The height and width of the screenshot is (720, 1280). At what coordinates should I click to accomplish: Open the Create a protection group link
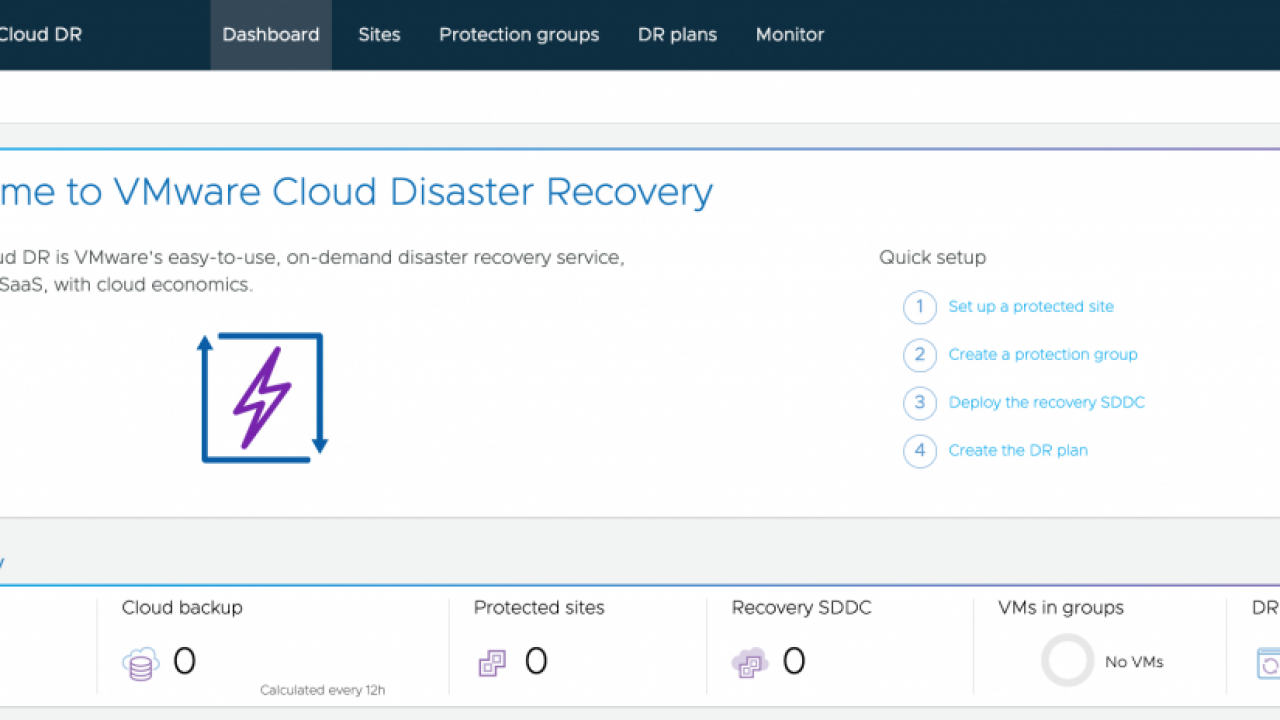(x=1043, y=355)
